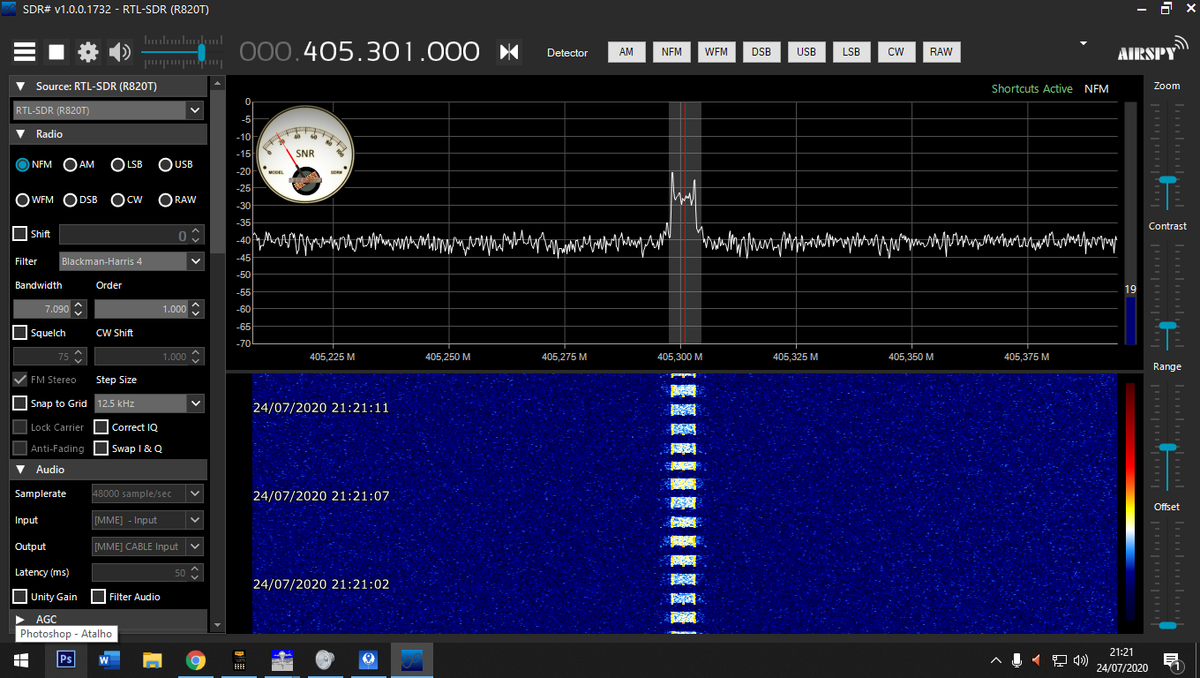
Task: Click the SNR meter gauge
Action: [x=306, y=153]
